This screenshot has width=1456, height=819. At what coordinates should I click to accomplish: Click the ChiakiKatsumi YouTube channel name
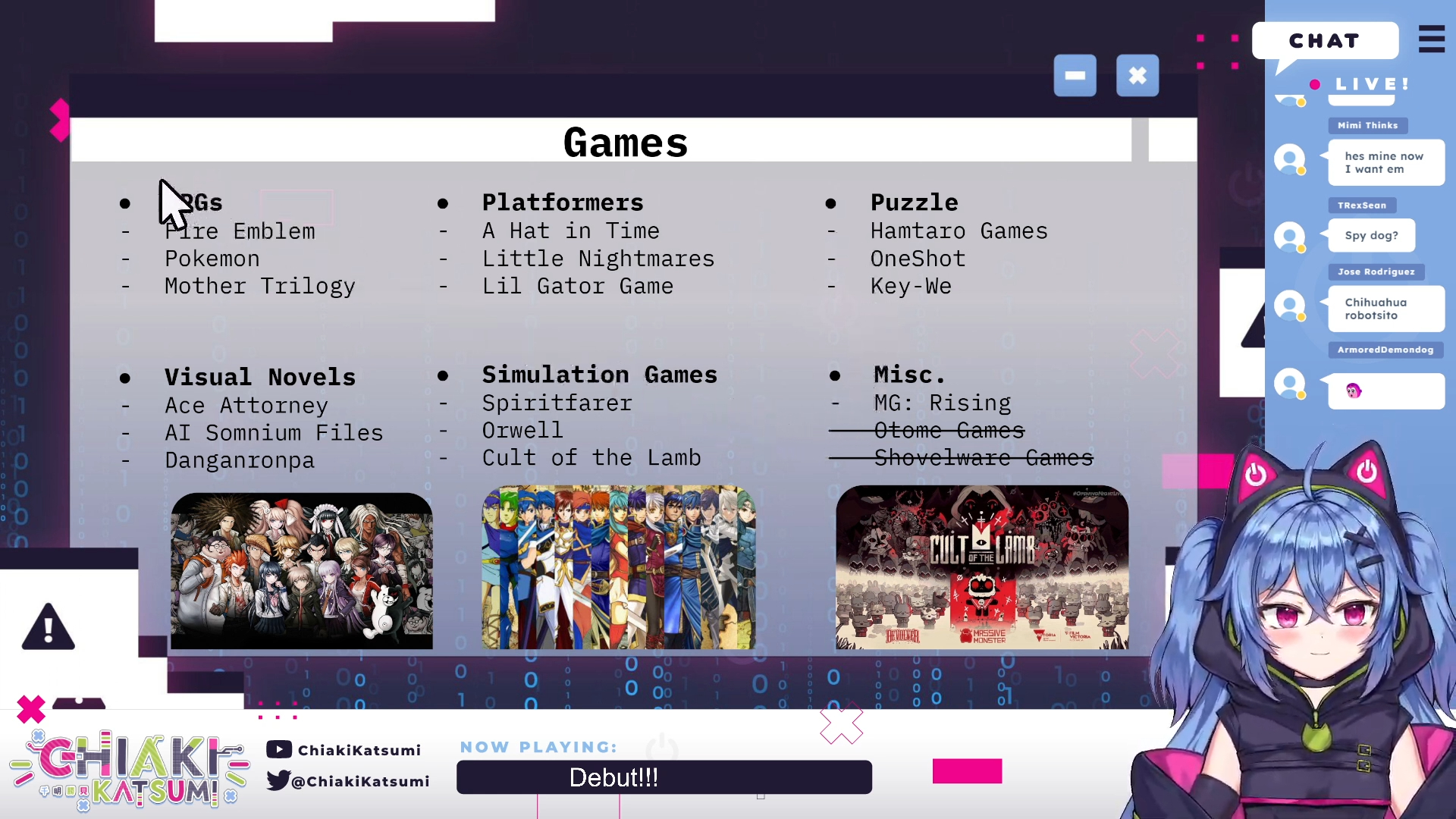pos(359,750)
